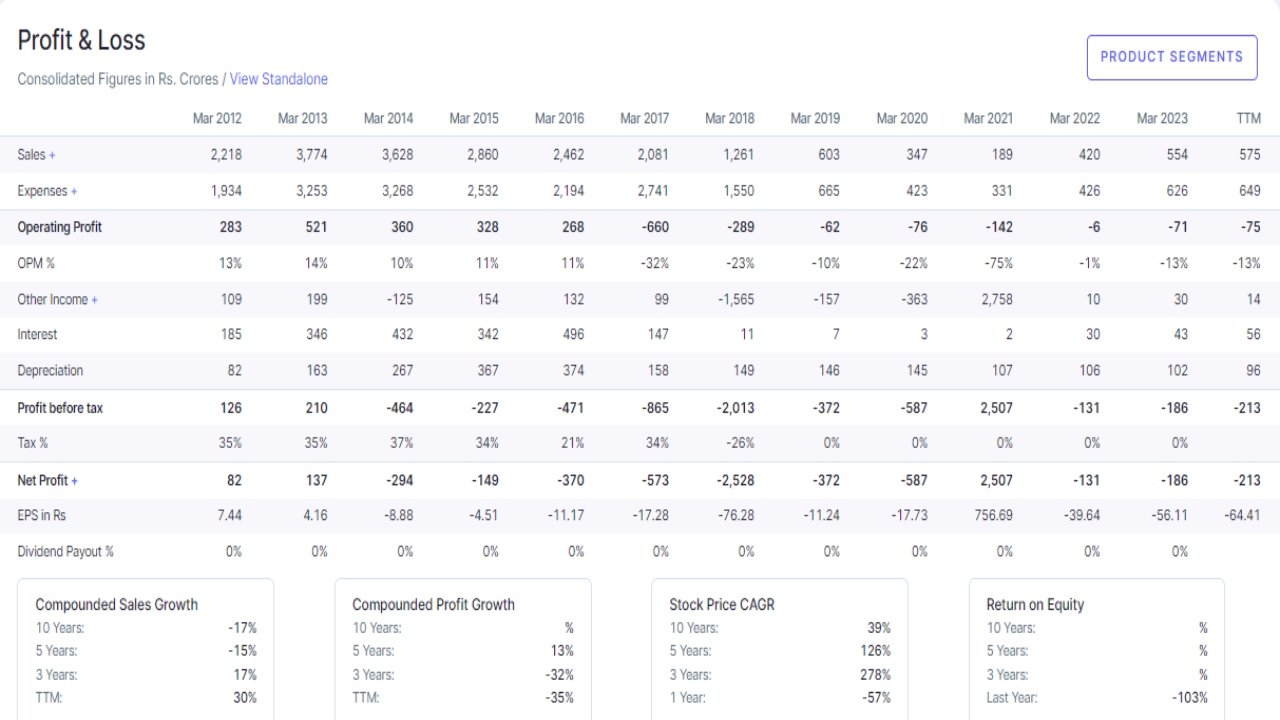Select Operating Profit value -660
The height and width of the screenshot is (720, 1280).
click(655, 227)
